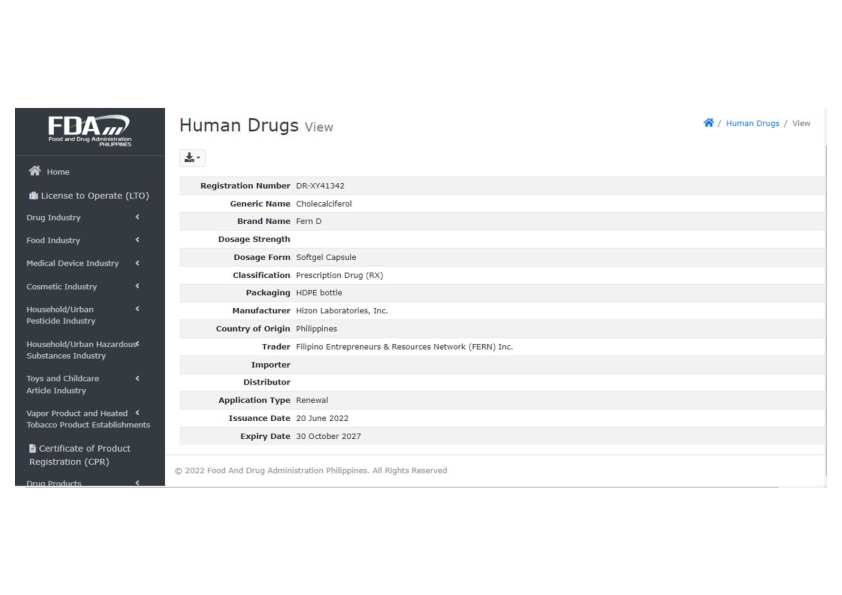Click the FDA Philippines logo
Image resolution: width=842 pixels, height=595 pixels.
tap(90, 130)
